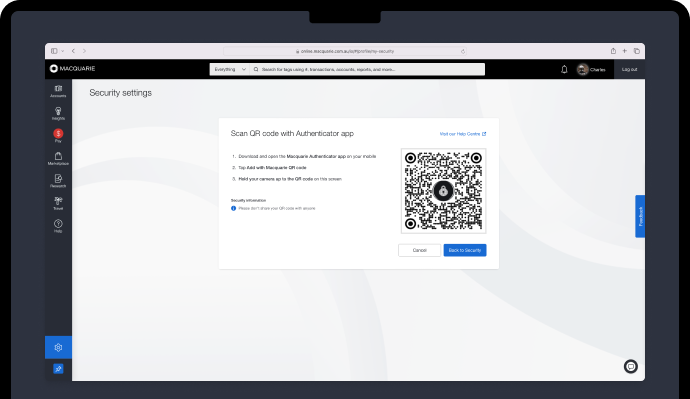Click the blue security info icon
Image resolution: width=690 pixels, height=399 pixels.
click(x=234, y=209)
